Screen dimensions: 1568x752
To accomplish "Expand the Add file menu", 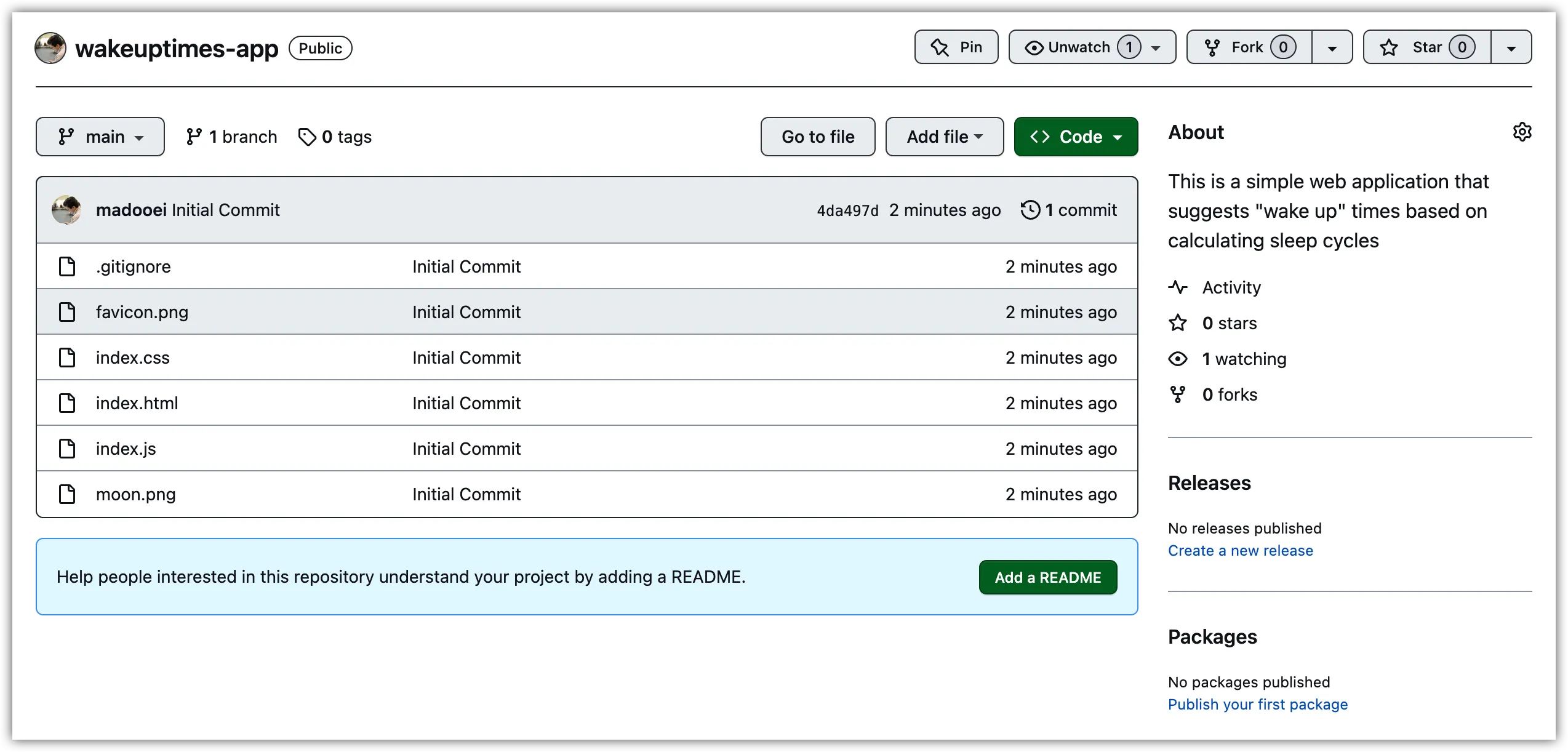I will 945,137.
